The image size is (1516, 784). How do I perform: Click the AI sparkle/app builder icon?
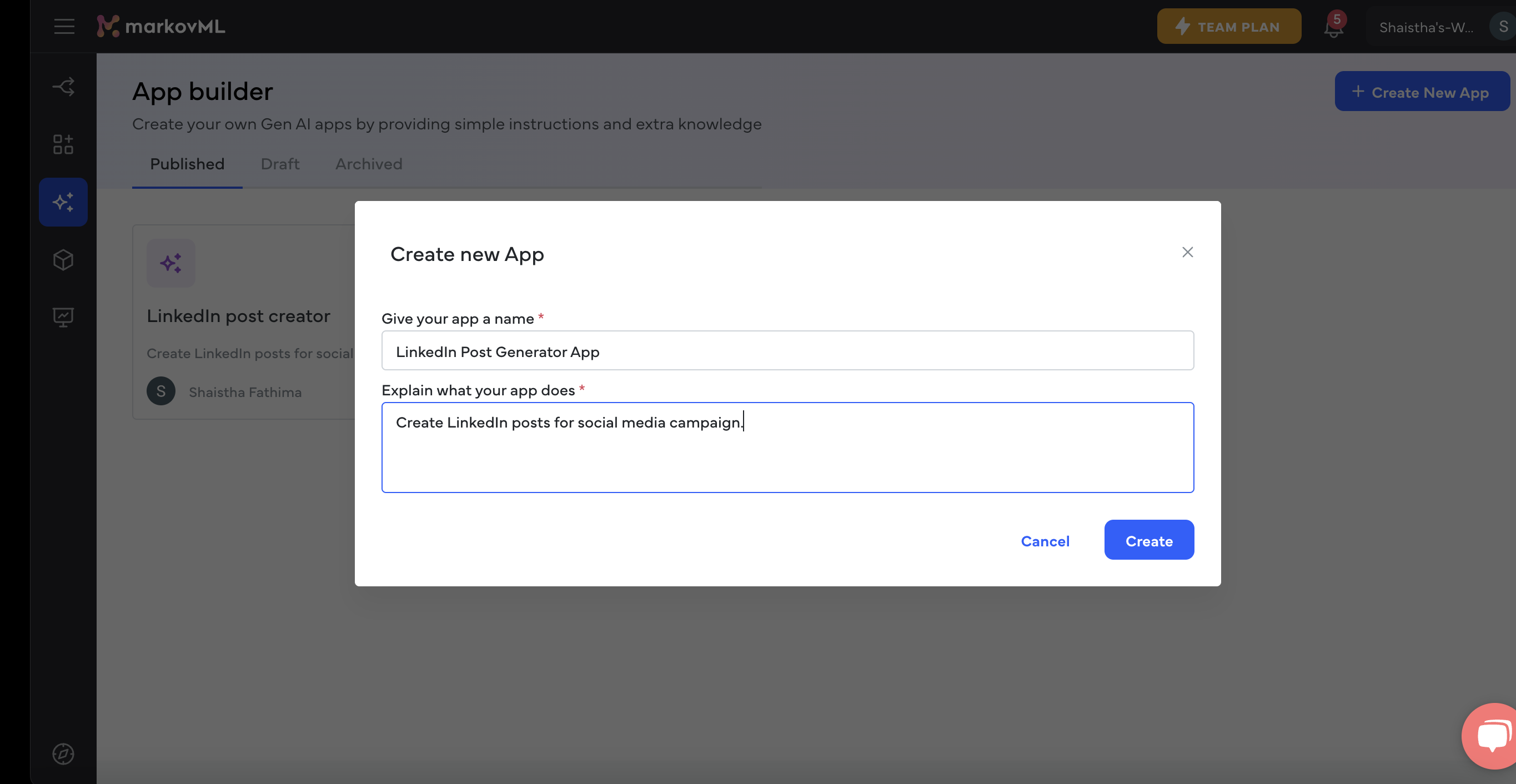click(63, 202)
